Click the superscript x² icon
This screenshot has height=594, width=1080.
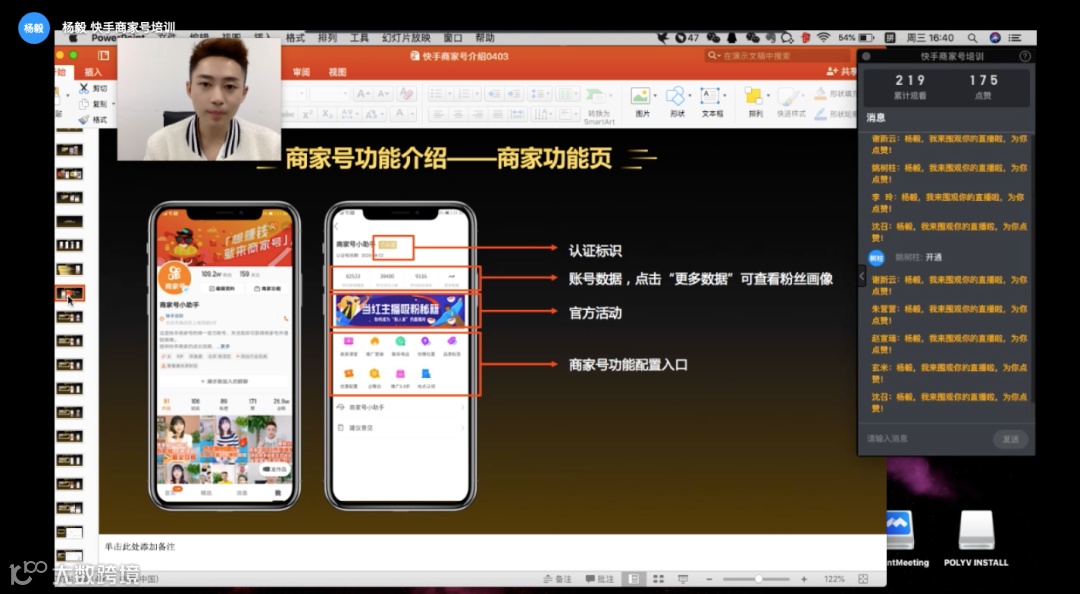308,114
